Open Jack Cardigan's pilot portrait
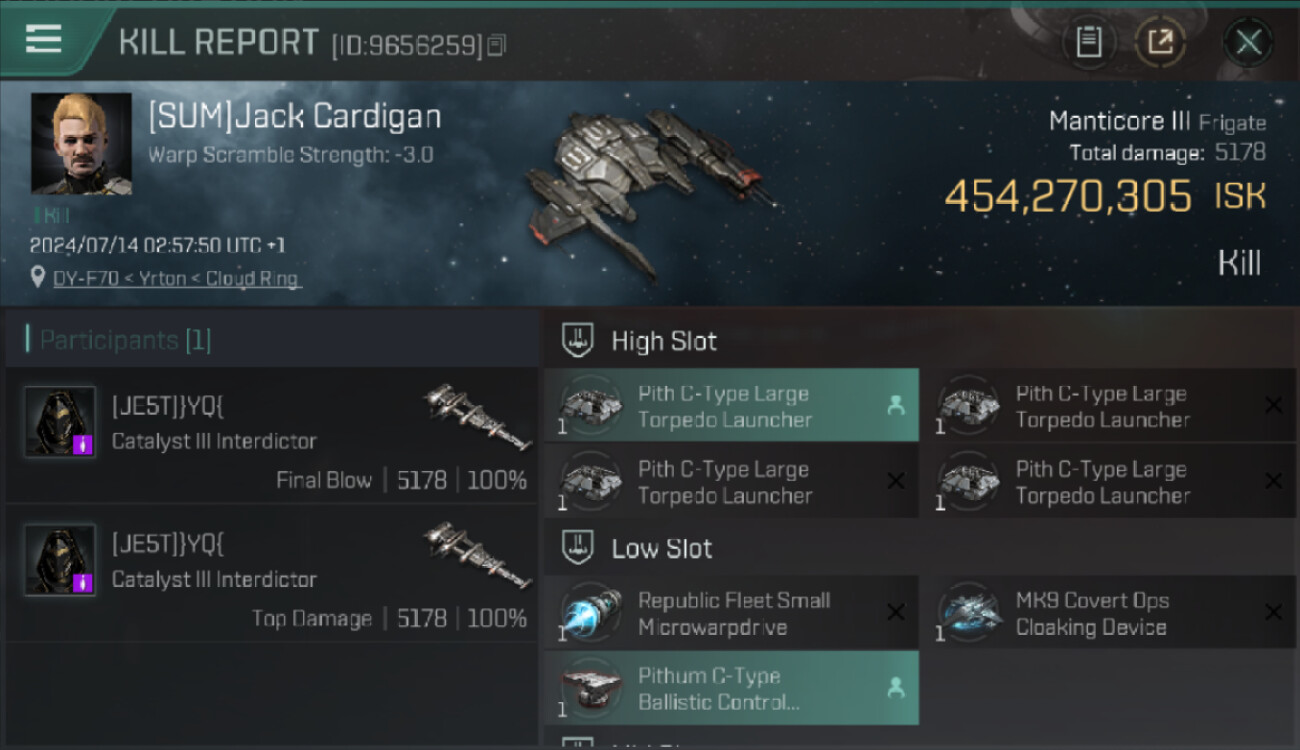 pos(81,144)
